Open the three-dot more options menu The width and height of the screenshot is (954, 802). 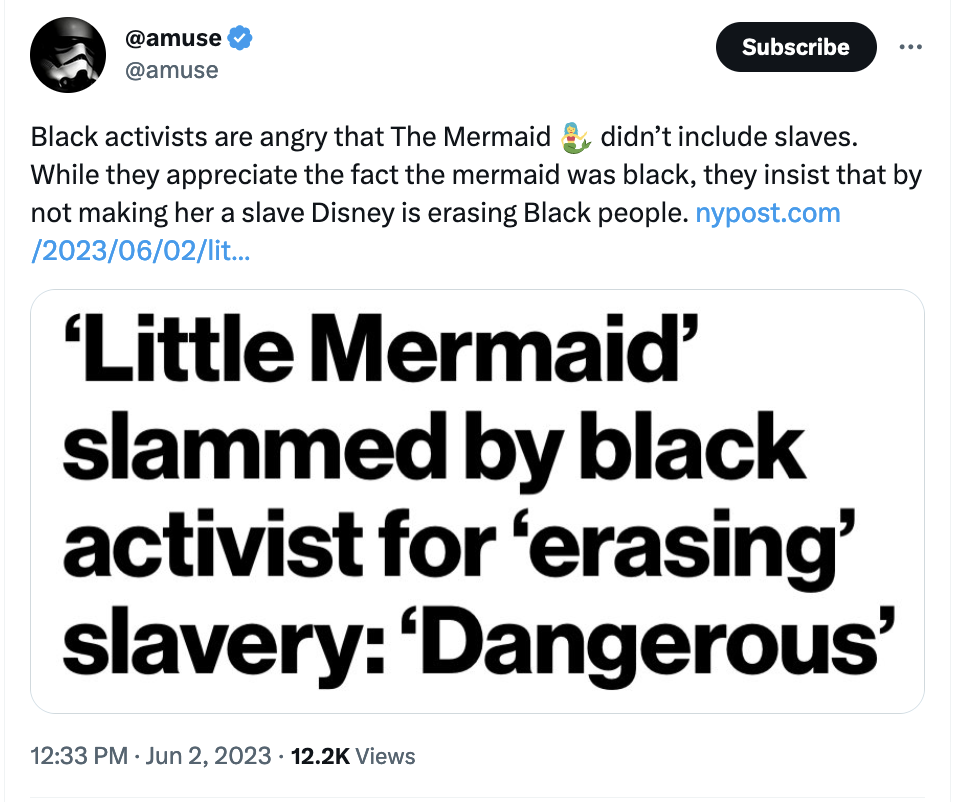(909, 47)
